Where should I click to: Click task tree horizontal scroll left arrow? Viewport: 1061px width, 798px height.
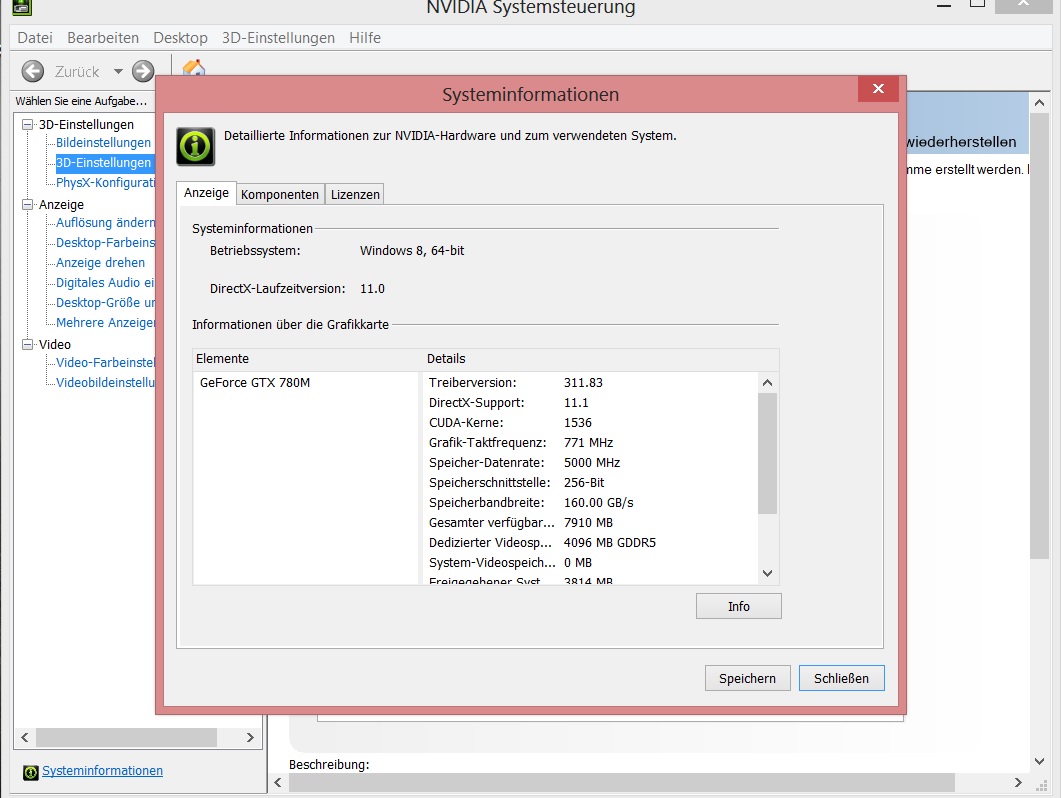coord(25,737)
